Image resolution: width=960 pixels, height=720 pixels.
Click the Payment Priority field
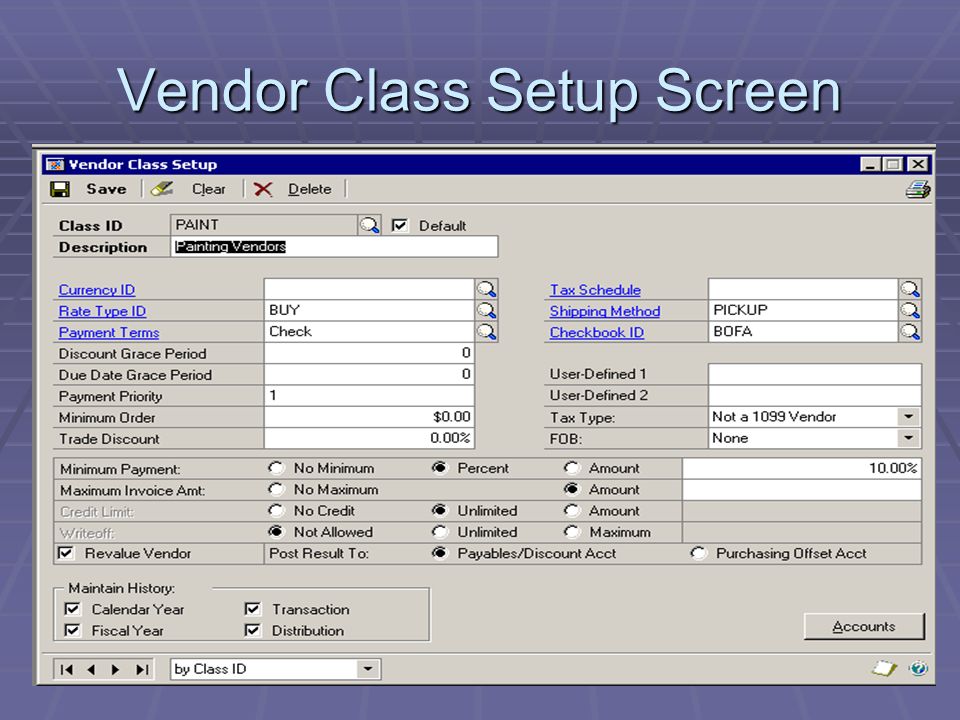coord(369,396)
